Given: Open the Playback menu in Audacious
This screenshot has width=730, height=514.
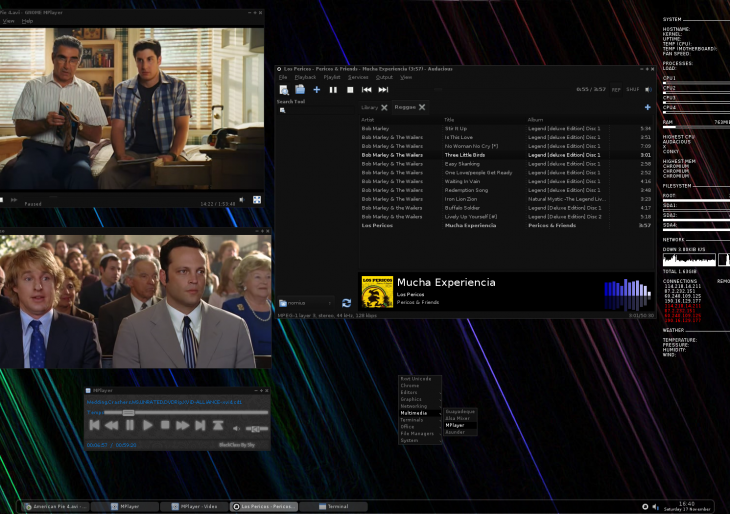Looking at the screenshot, I should pyautogui.click(x=305, y=77).
